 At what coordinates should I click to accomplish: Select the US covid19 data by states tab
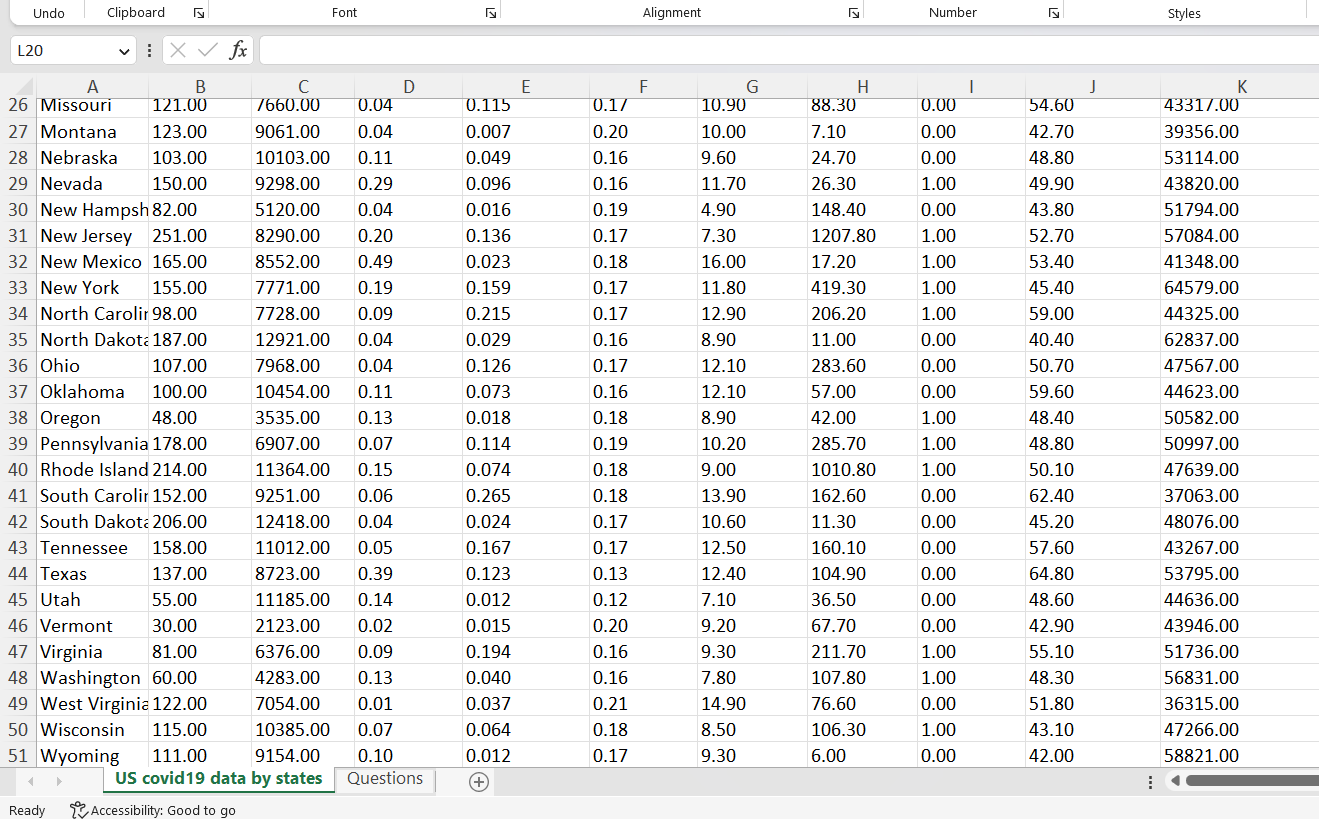[x=218, y=778]
